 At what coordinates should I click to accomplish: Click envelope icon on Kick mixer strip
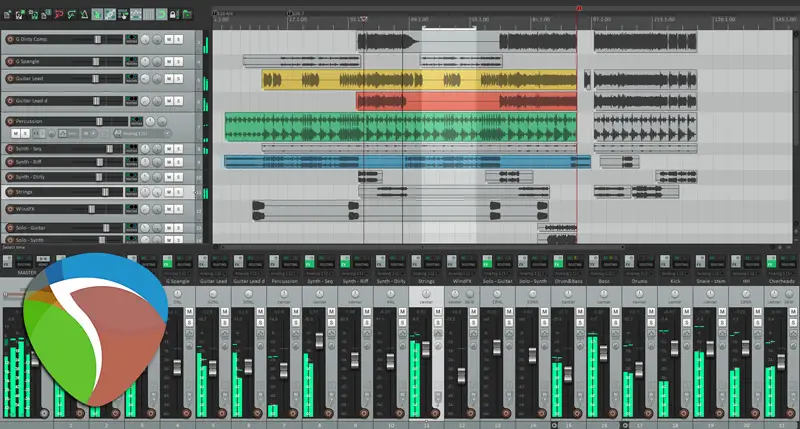pyautogui.click(x=686, y=334)
